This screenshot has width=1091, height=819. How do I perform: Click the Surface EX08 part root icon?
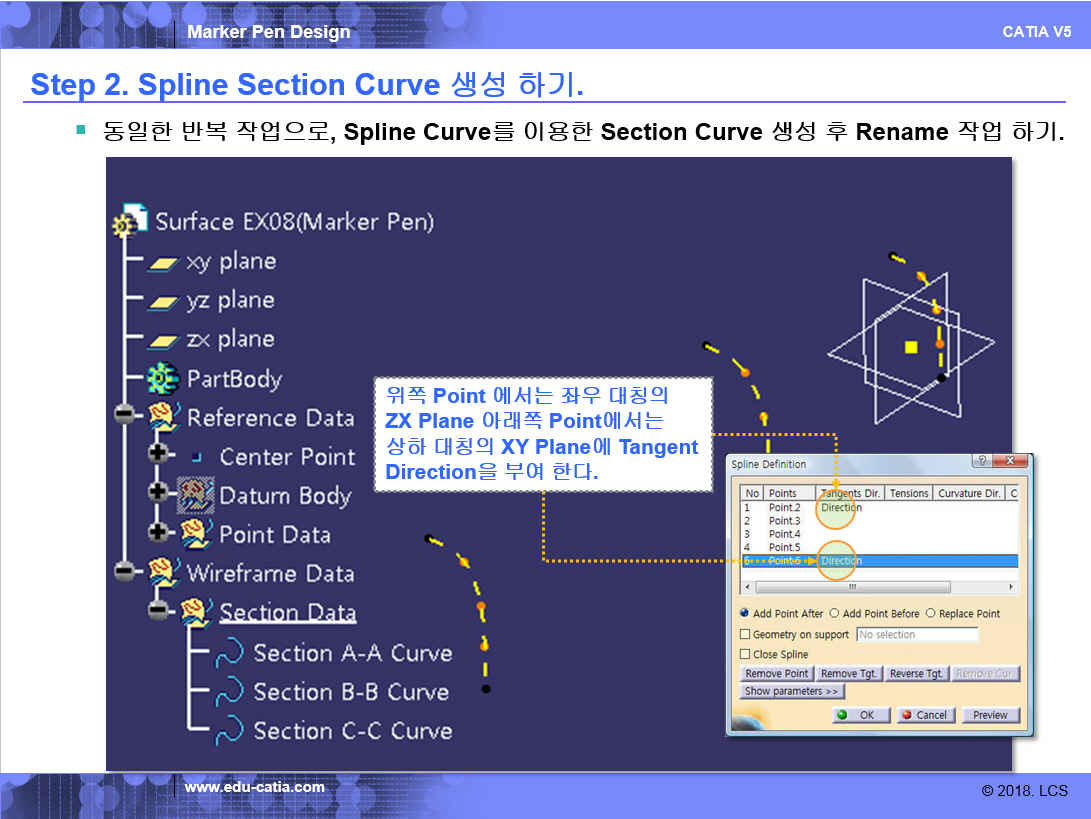125,224
